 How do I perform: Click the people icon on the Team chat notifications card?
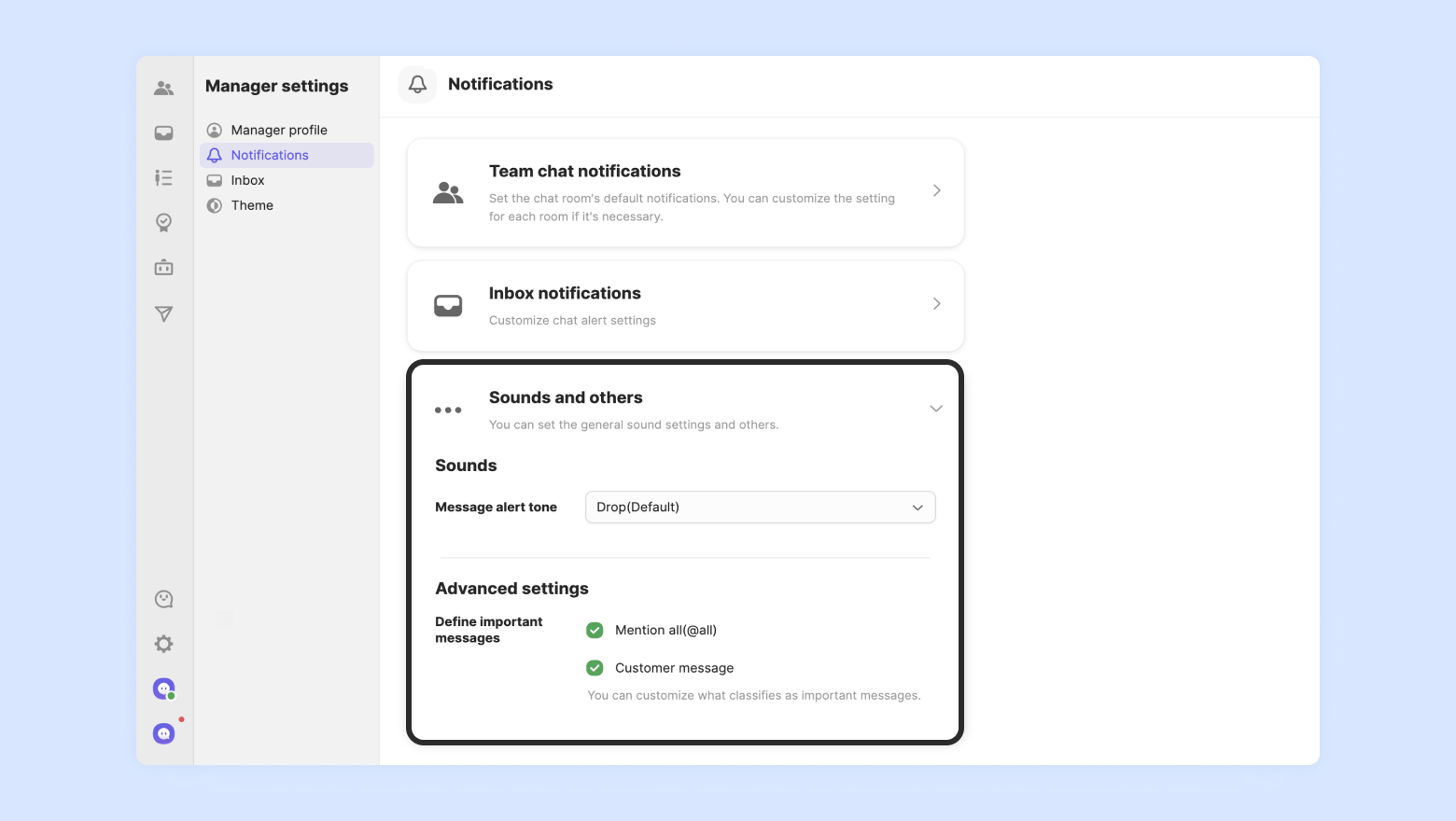click(448, 193)
